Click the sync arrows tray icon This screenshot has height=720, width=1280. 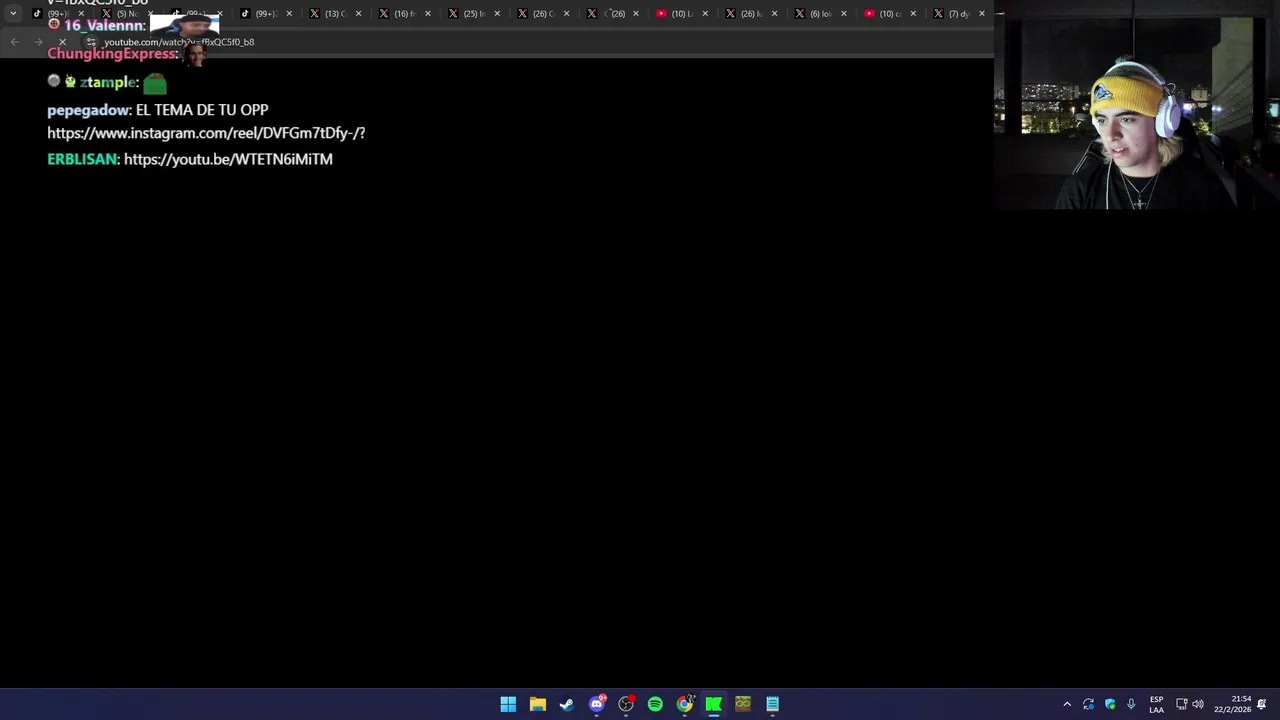point(1088,704)
